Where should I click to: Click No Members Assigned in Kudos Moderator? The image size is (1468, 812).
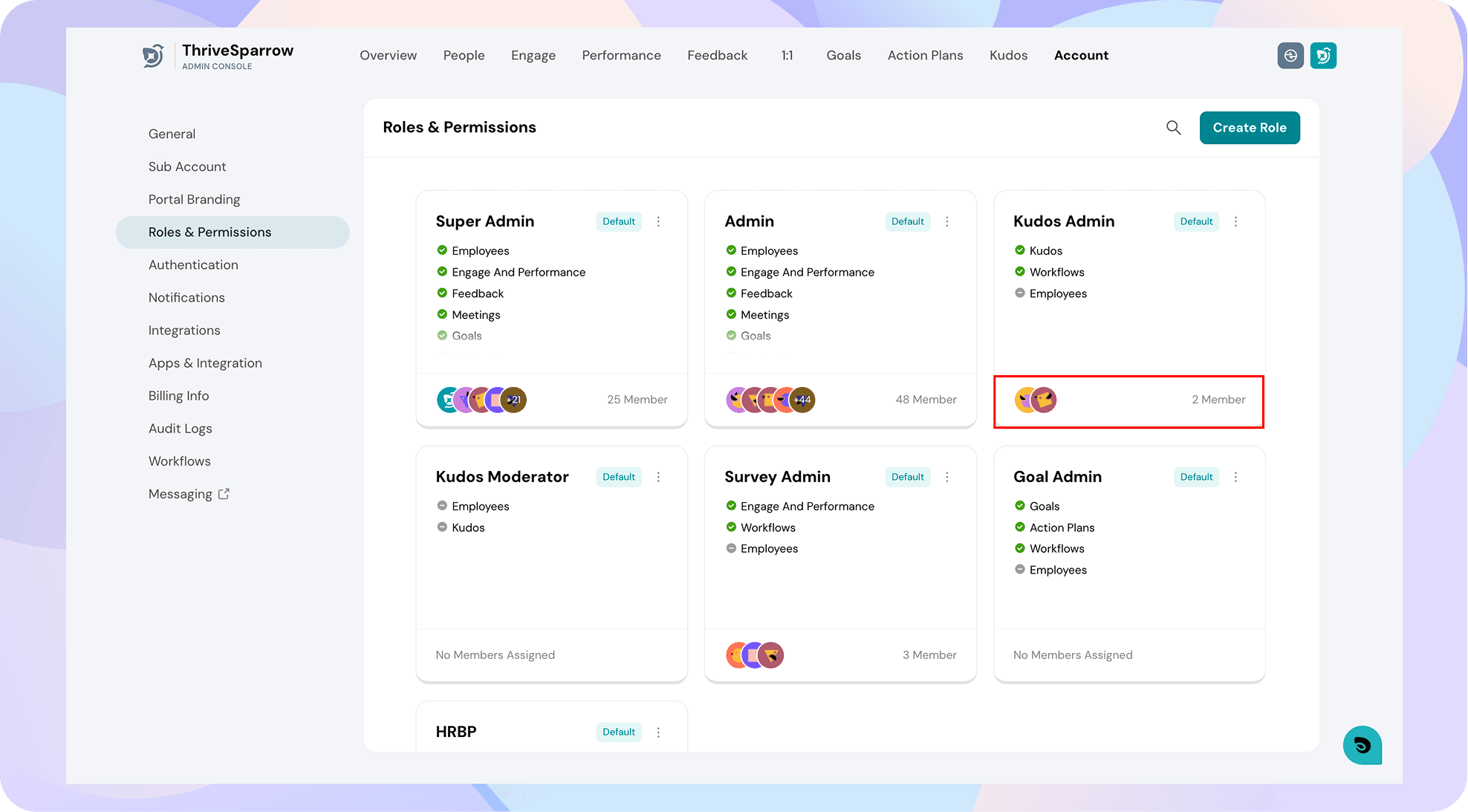496,655
